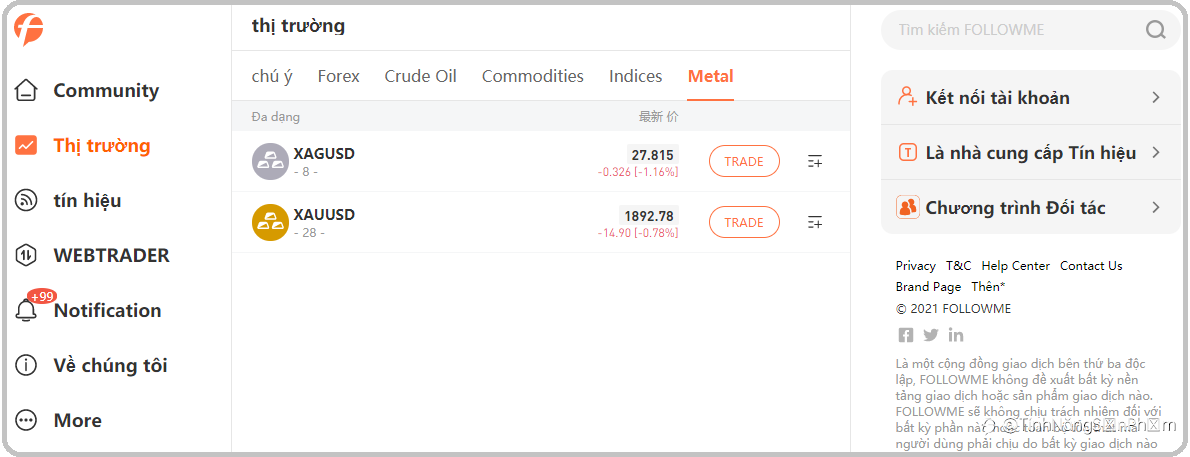1190x457 pixels.
Task: Switch to the Crude Oil tab
Action: click(420, 76)
